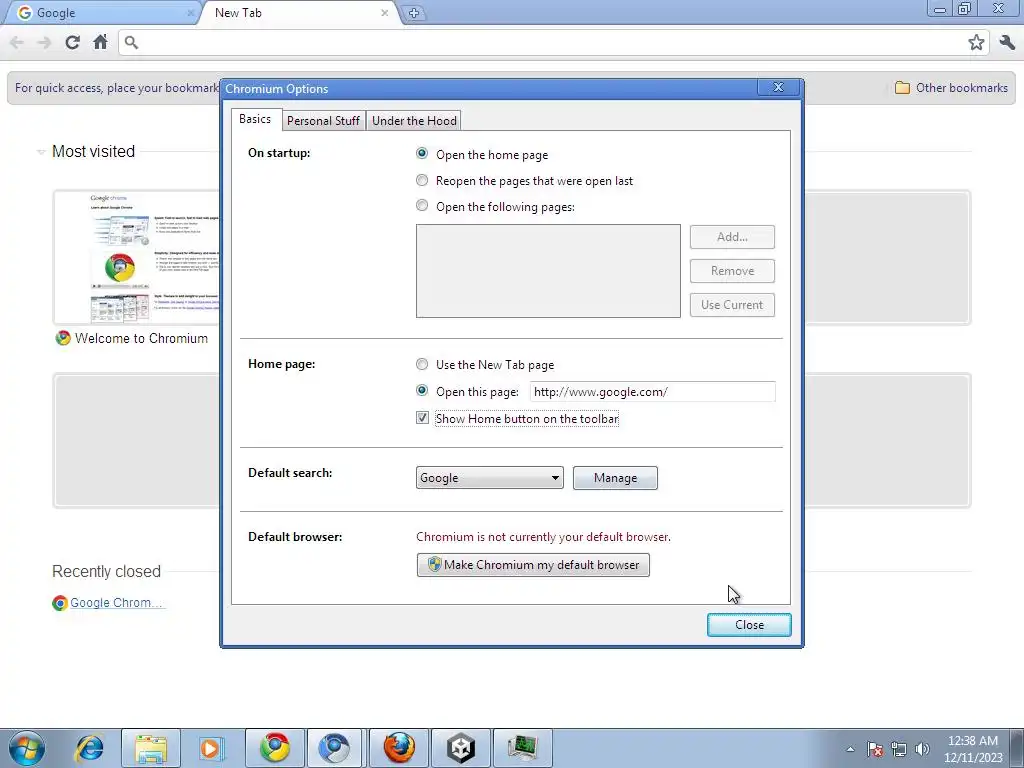This screenshot has width=1024, height=768.
Task: Open the Other bookmarks folder
Action: [952, 88]
